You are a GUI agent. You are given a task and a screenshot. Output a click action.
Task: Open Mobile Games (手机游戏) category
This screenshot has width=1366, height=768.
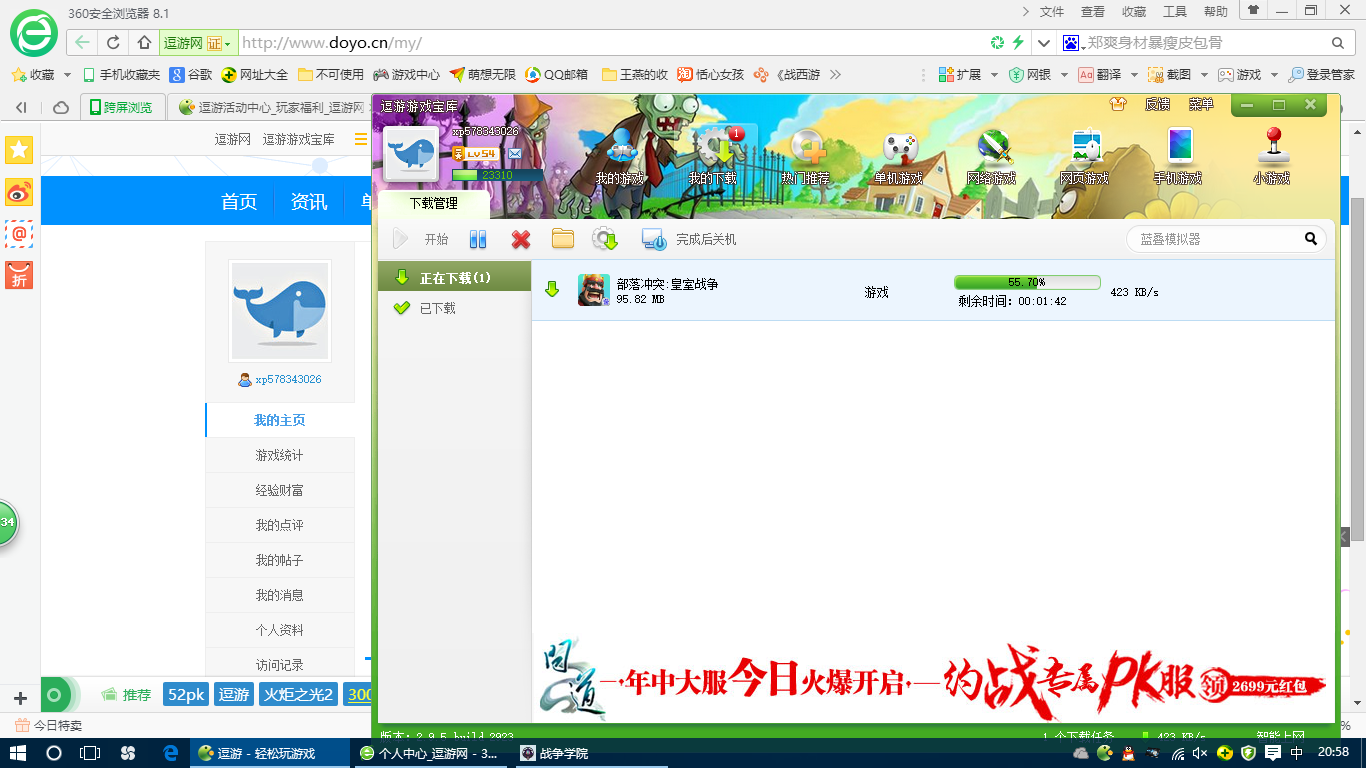click(1178, 157)
